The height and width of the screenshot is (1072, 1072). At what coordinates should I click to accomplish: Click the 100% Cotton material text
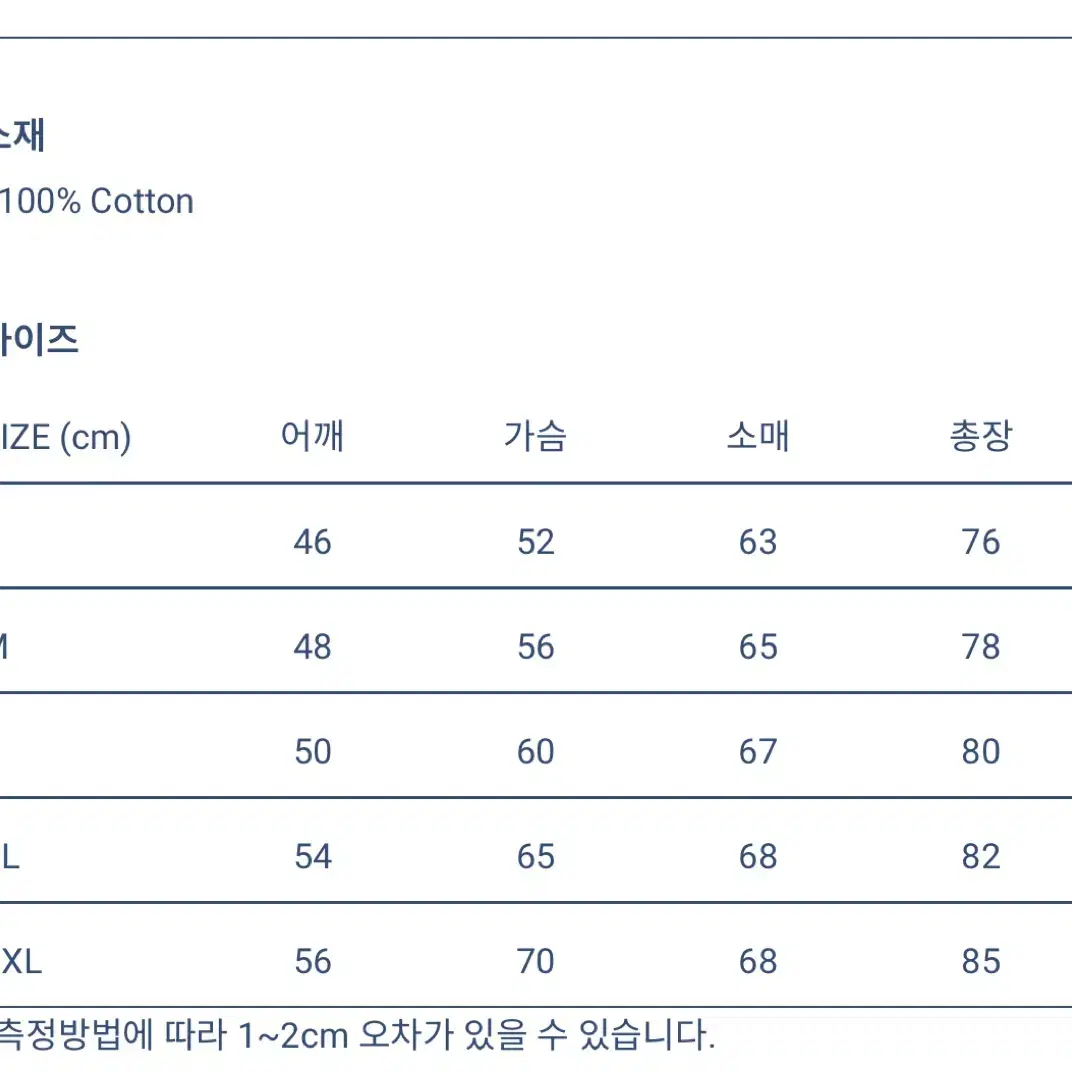96,201
